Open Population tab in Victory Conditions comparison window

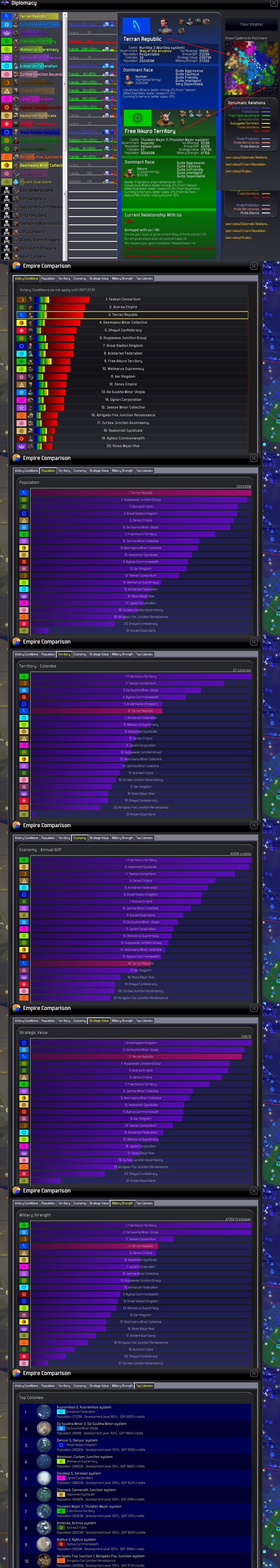[48, 278]
